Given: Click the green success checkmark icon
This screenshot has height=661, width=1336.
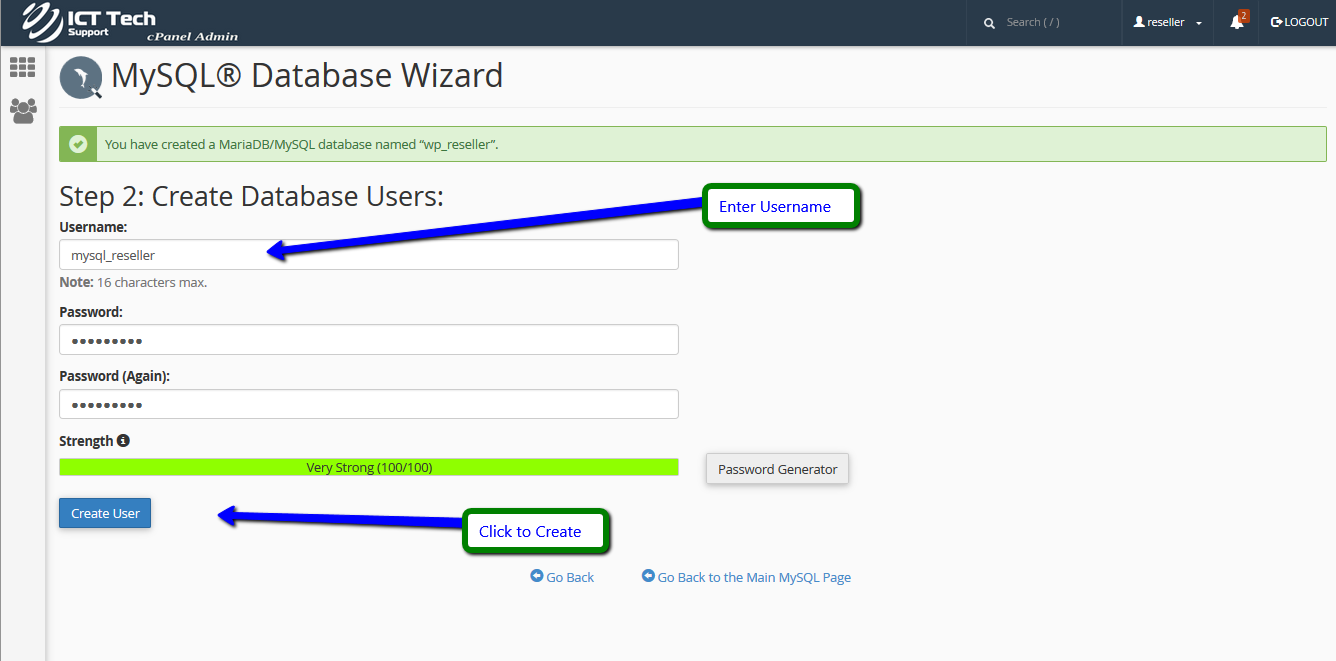Looking at the screenshot, I should click(x=78, y=144).
